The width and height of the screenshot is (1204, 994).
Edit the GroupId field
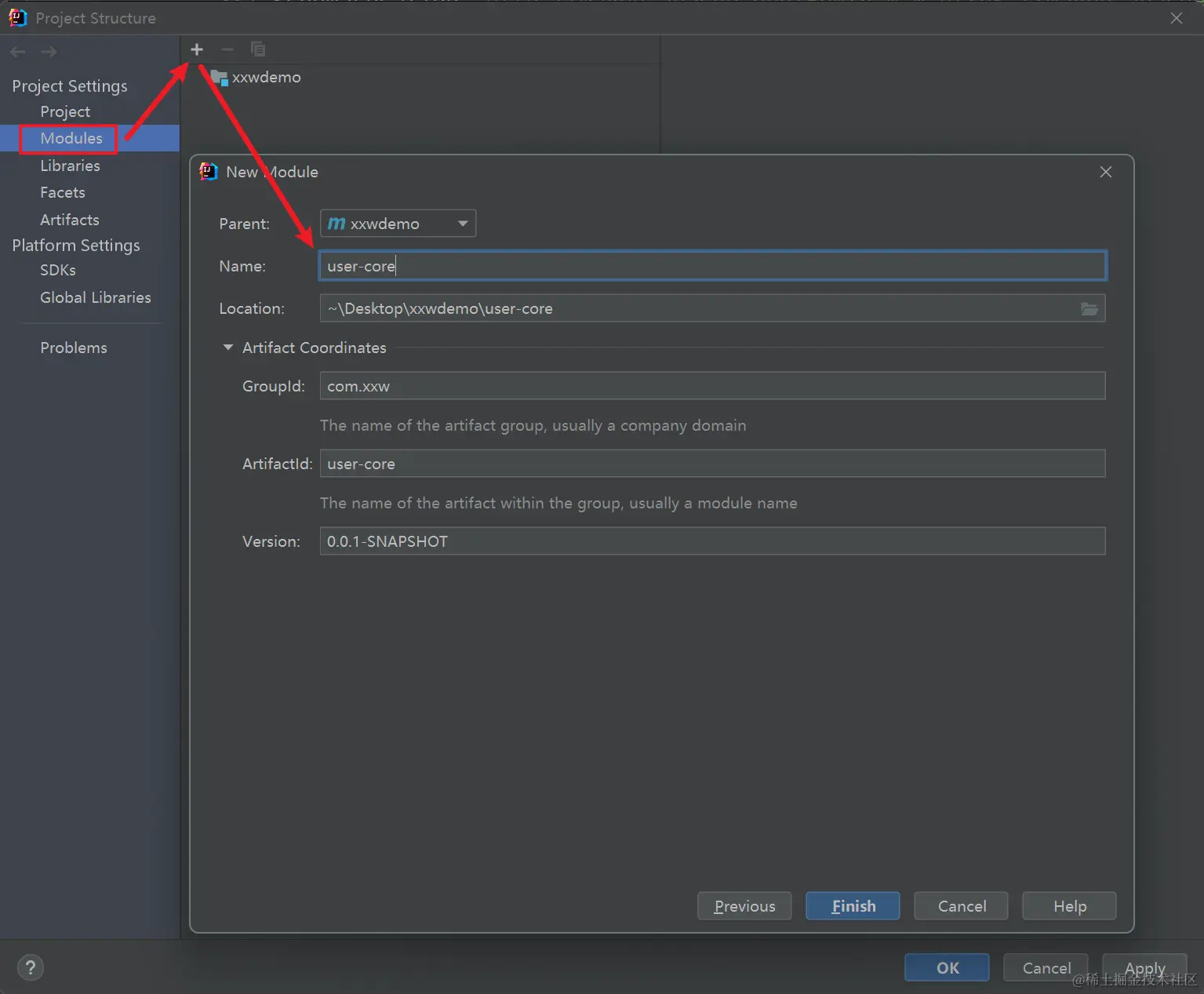713,386
